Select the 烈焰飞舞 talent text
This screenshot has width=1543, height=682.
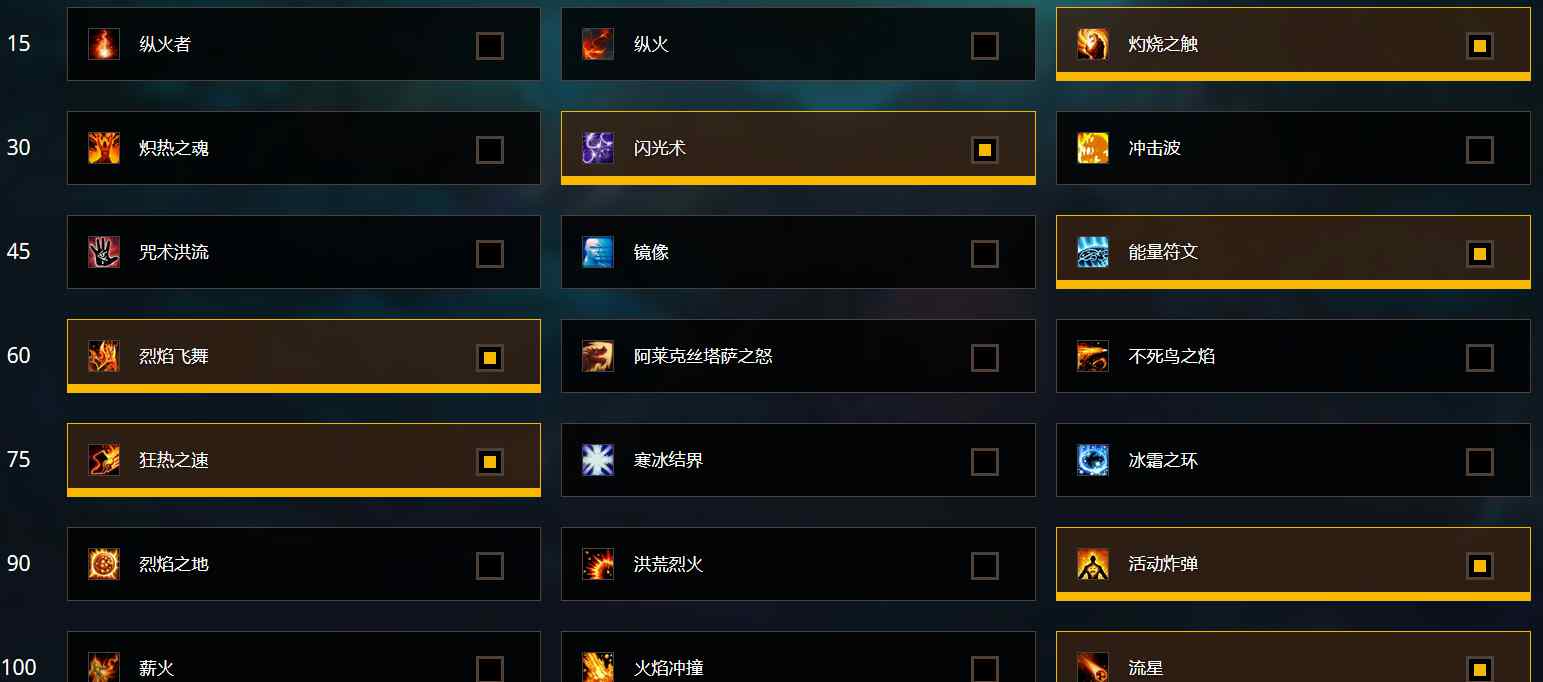pyautogui.click(x=174, y=356)
